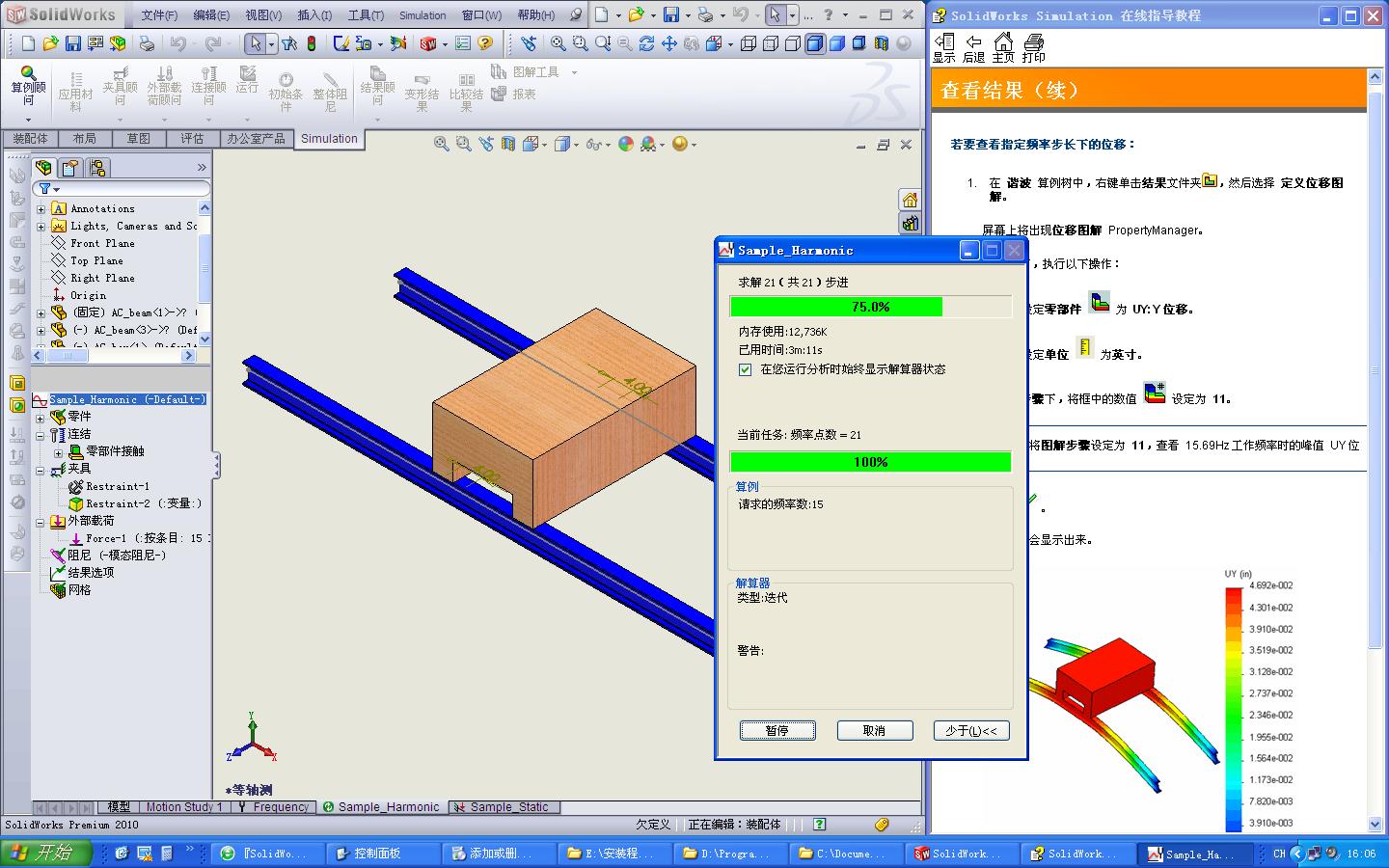Screen dimensions: 1389x868
Task: Expand the 零件 parts folder in study tree
Action: coord(41,418)
